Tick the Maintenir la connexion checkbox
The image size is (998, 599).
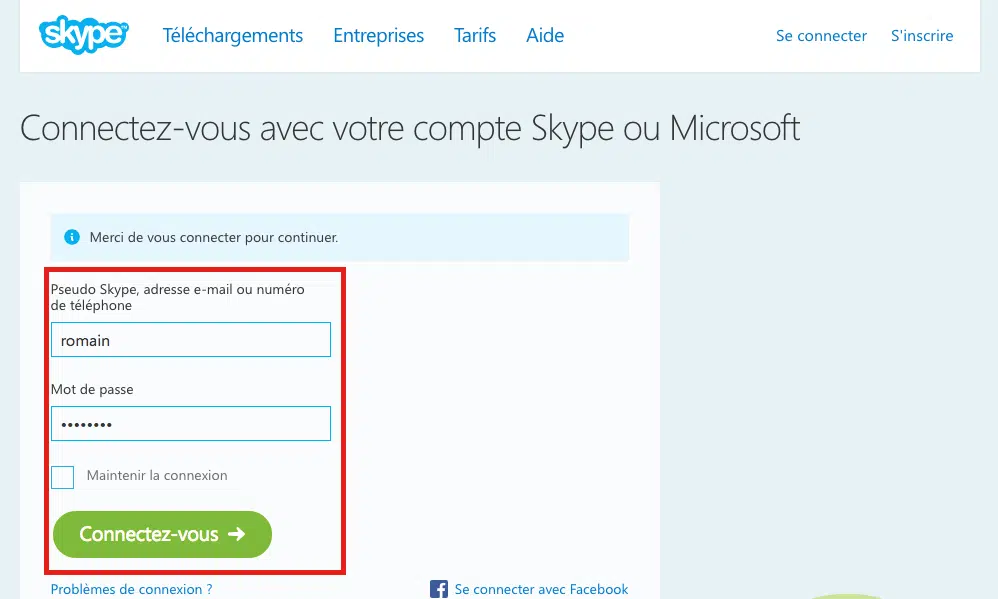pyautogui.click(x=62, y=477)
